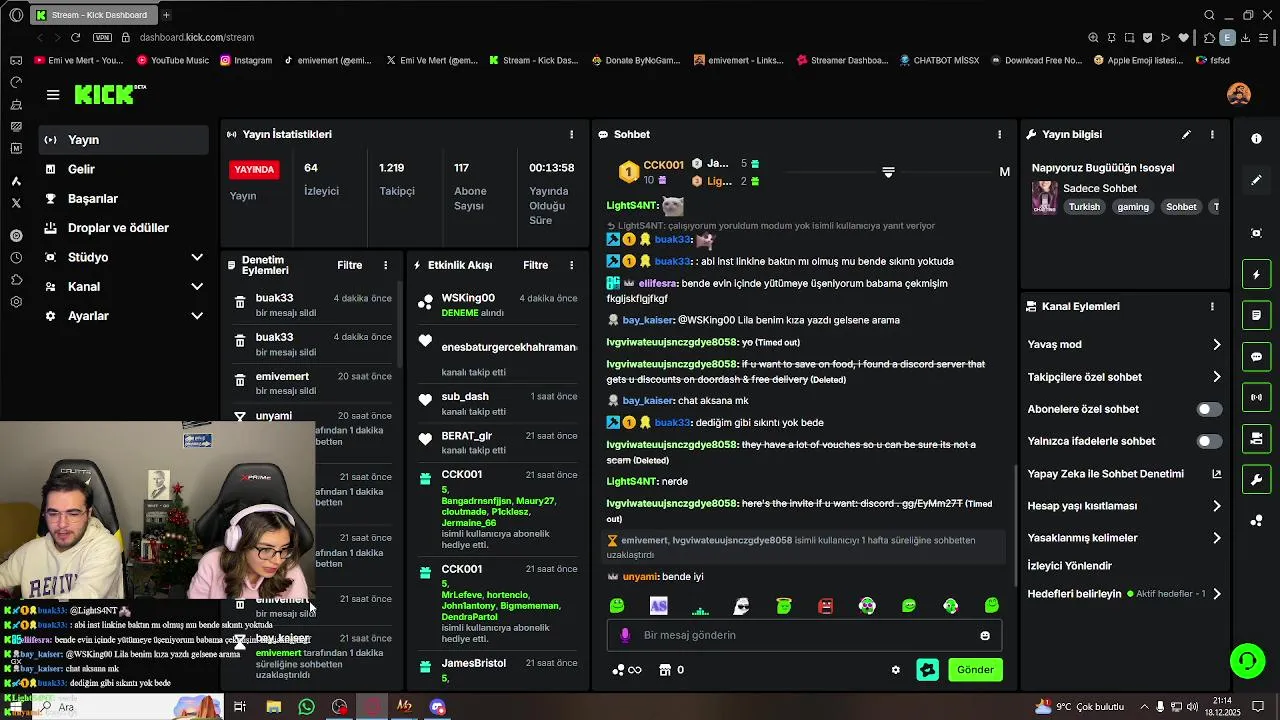Screen dimensions: 1280x720
Task: Open the green headset support button
Action: point(1247,660)
